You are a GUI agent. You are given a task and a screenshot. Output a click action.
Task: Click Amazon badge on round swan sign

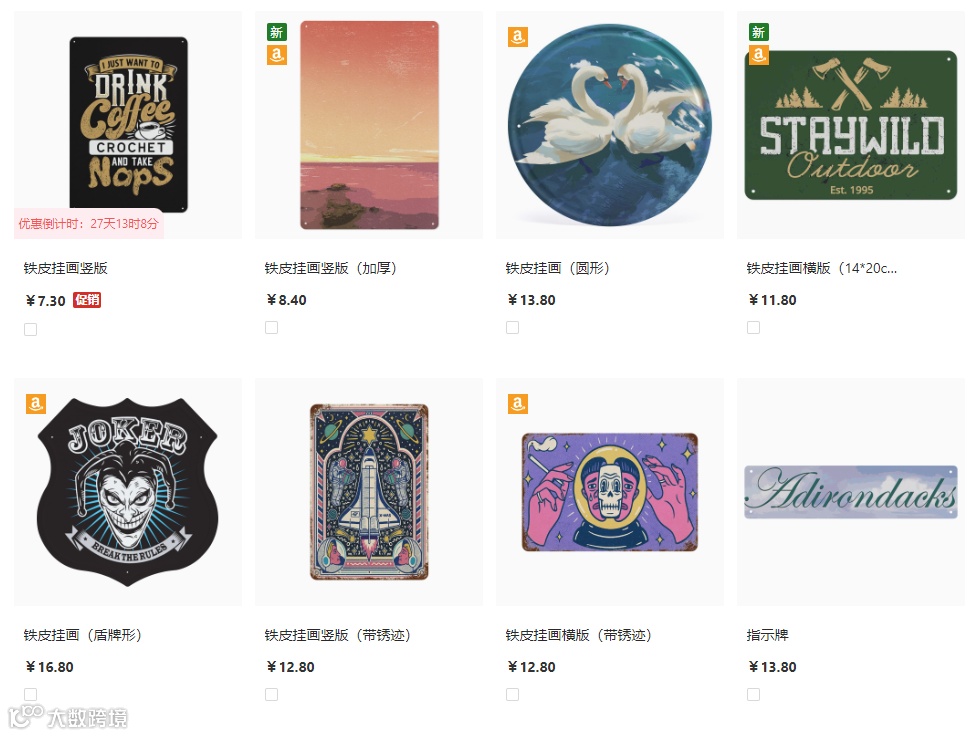pyautogui.click(x=518, y=37)
